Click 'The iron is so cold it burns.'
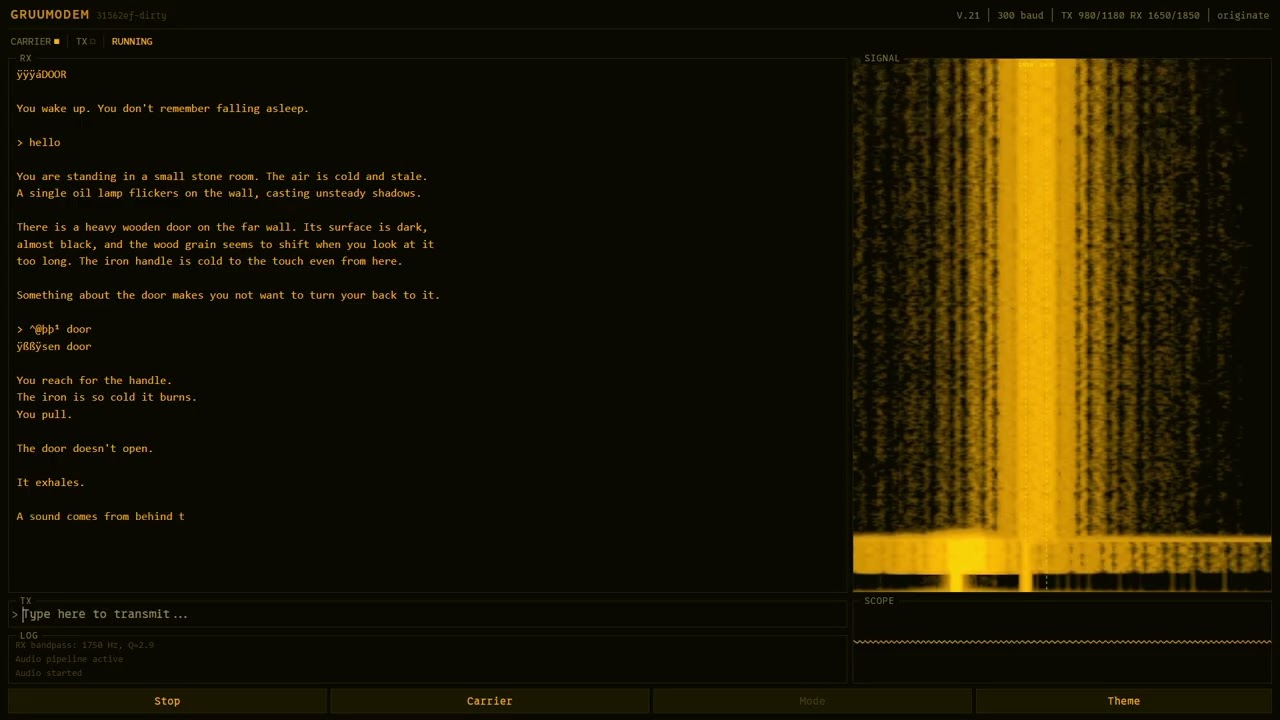 coord(106,397)
